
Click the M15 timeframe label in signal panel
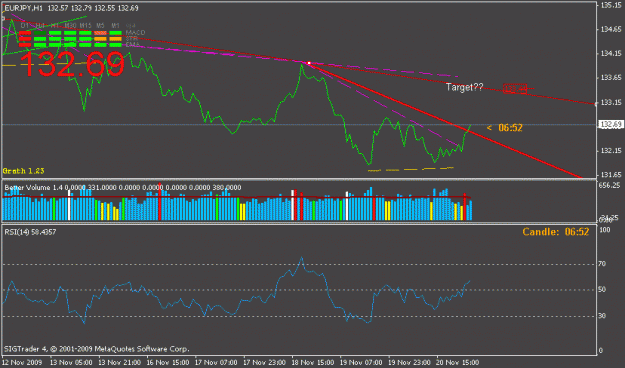click(x=85, y=26)
